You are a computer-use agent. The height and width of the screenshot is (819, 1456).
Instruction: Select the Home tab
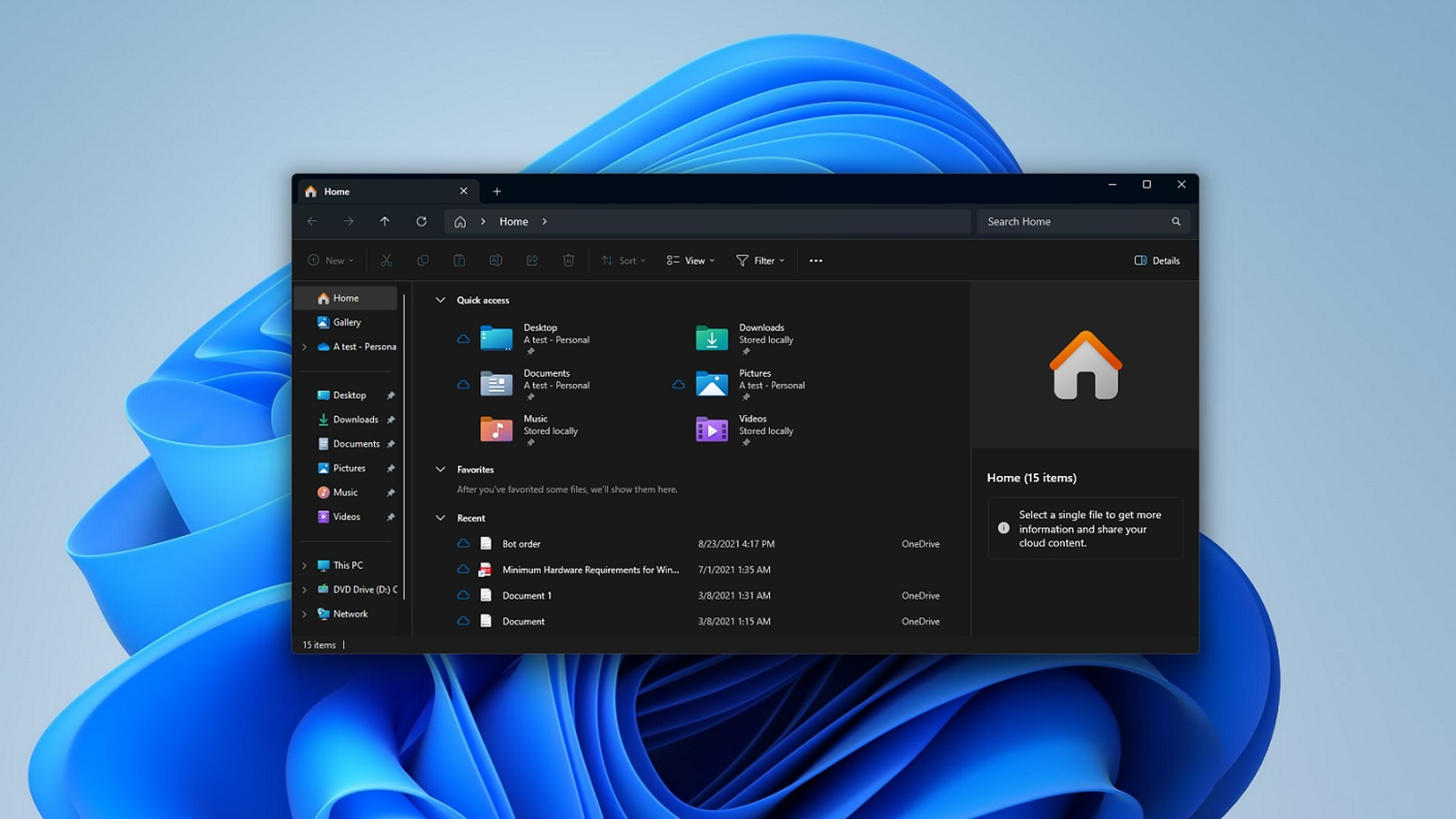[387, 191]
